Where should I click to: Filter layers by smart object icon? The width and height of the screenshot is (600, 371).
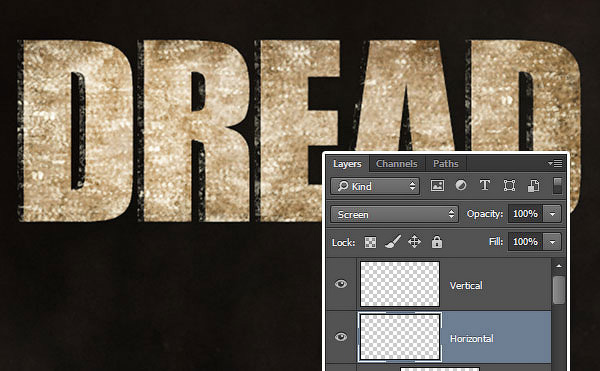click(x=533, y=186)
